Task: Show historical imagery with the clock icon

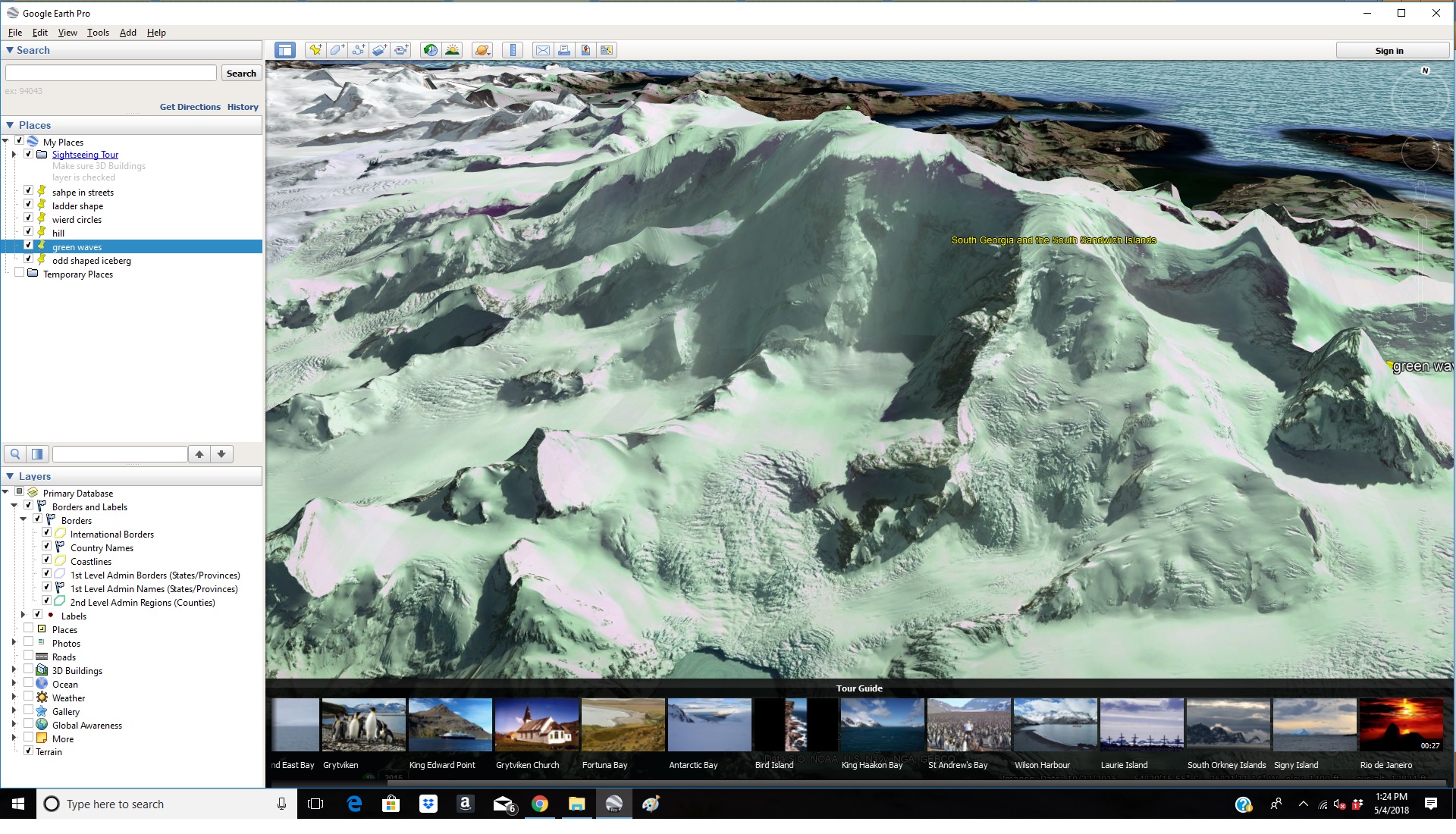Action: pos(430,50)
